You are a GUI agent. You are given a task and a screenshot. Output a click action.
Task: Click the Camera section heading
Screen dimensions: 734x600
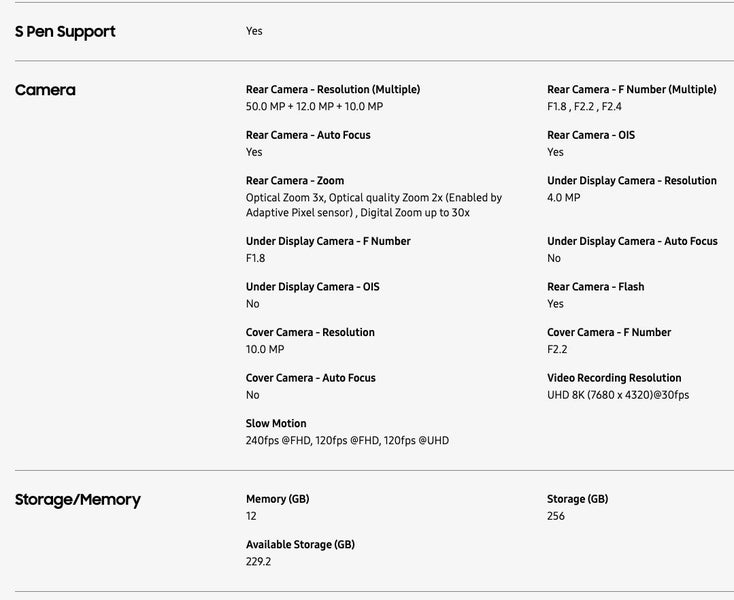(45, 90)
